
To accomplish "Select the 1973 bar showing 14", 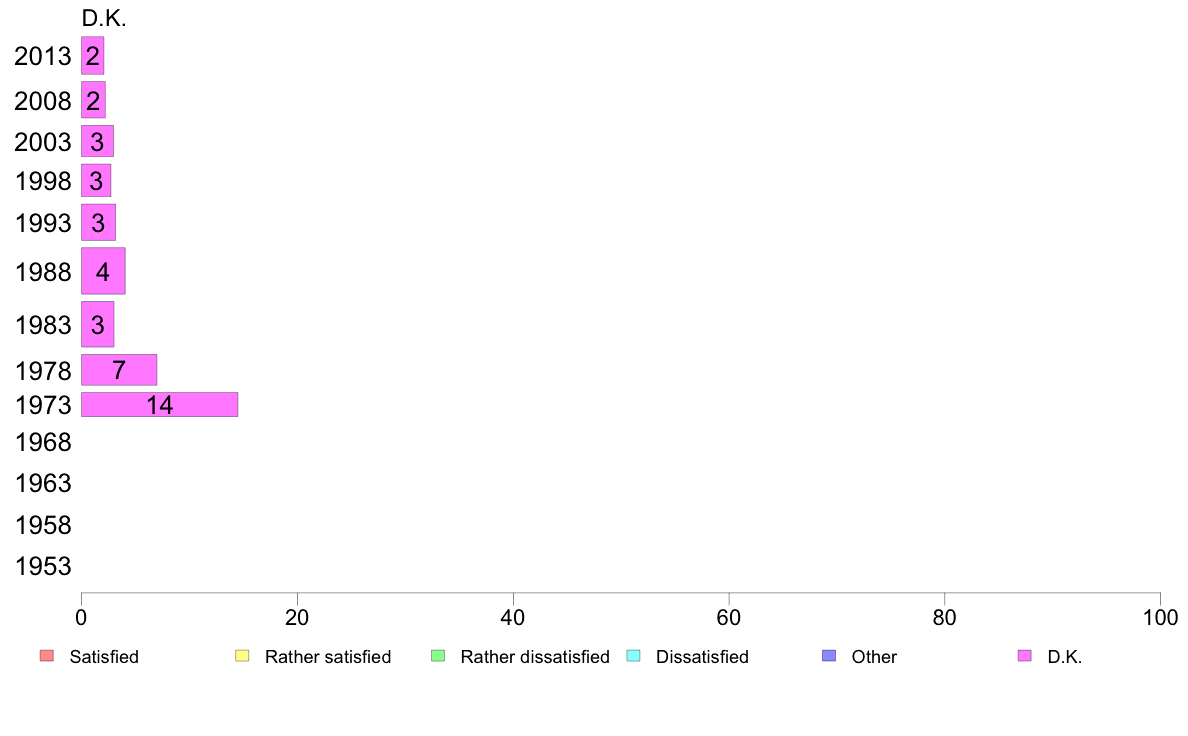I will (160, 405).
